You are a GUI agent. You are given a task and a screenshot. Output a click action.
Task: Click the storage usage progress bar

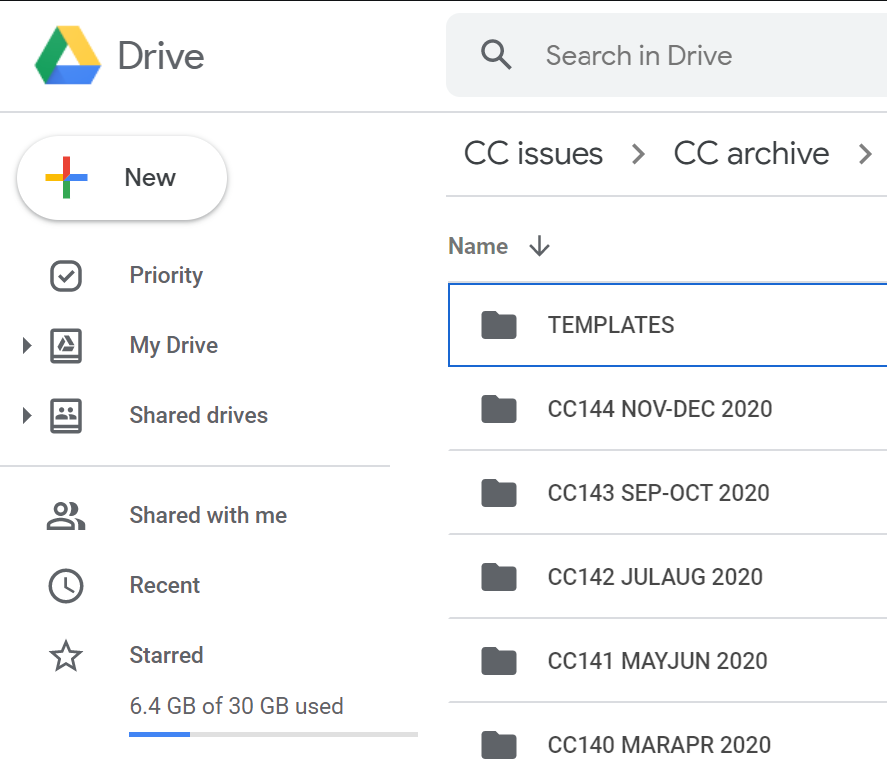[273, 734]
